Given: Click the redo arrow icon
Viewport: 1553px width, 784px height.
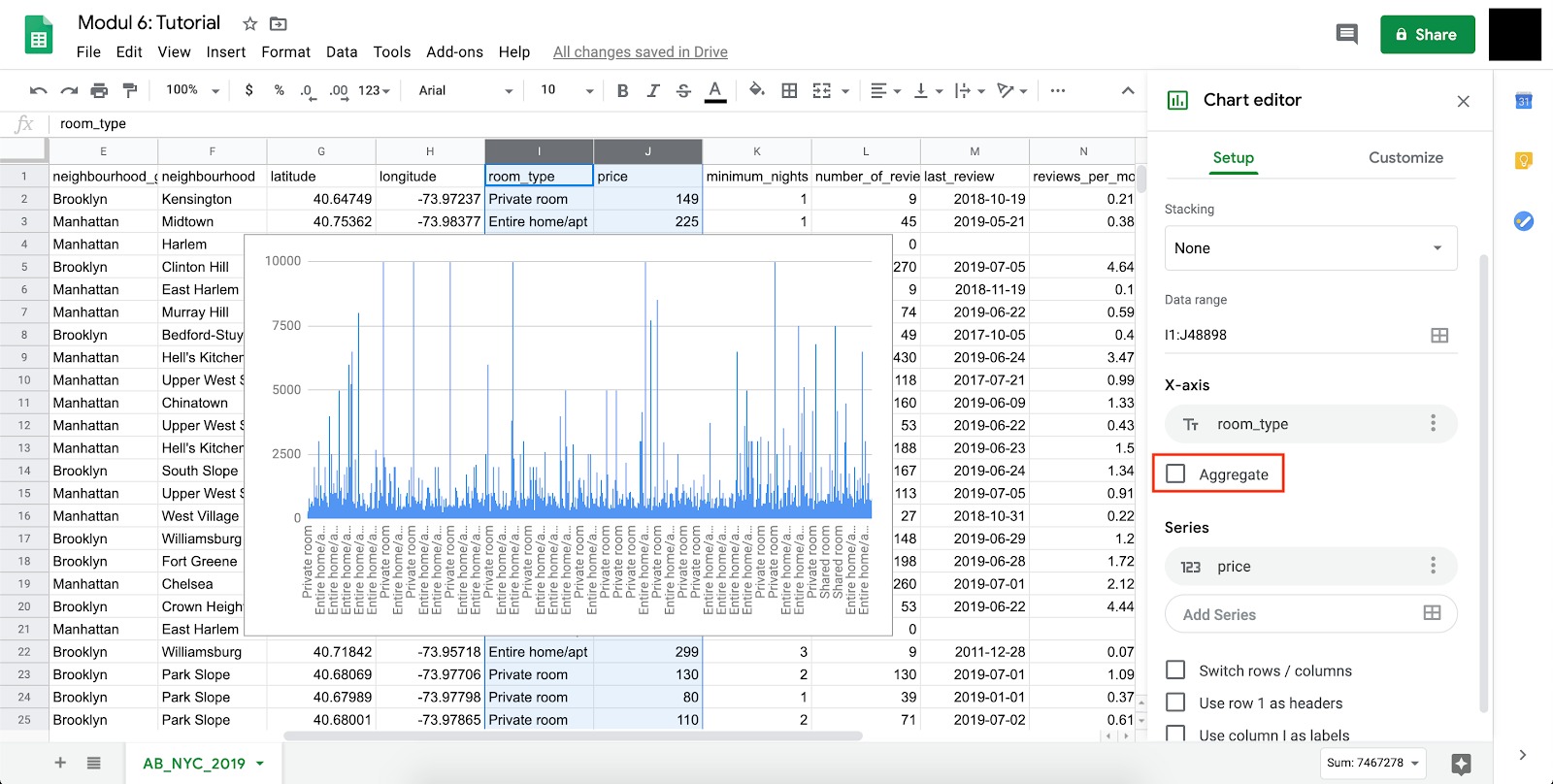Looking at the screenshot, I should click(x=69, y=90).
